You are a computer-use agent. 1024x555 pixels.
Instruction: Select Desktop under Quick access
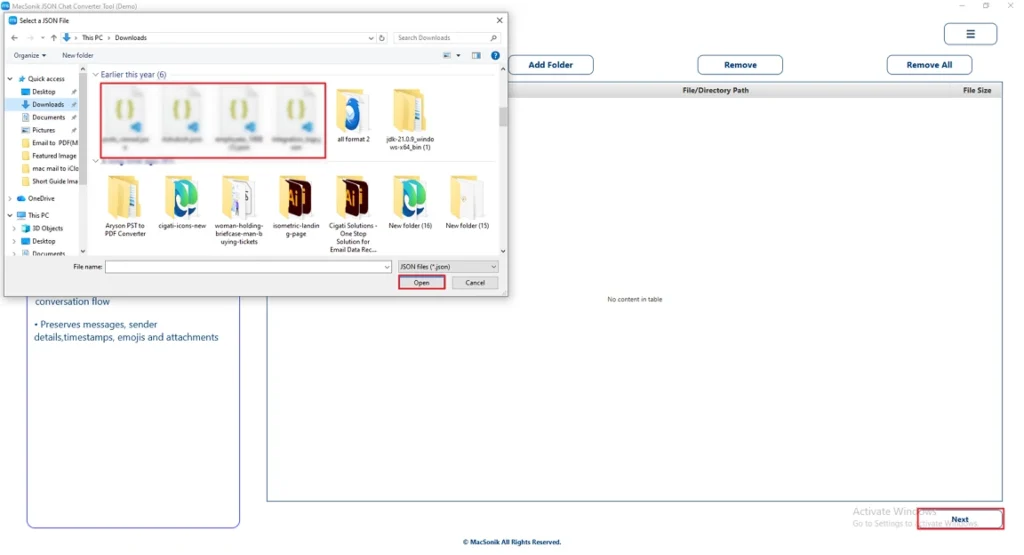pyautogui.click(x=44, y=92)
